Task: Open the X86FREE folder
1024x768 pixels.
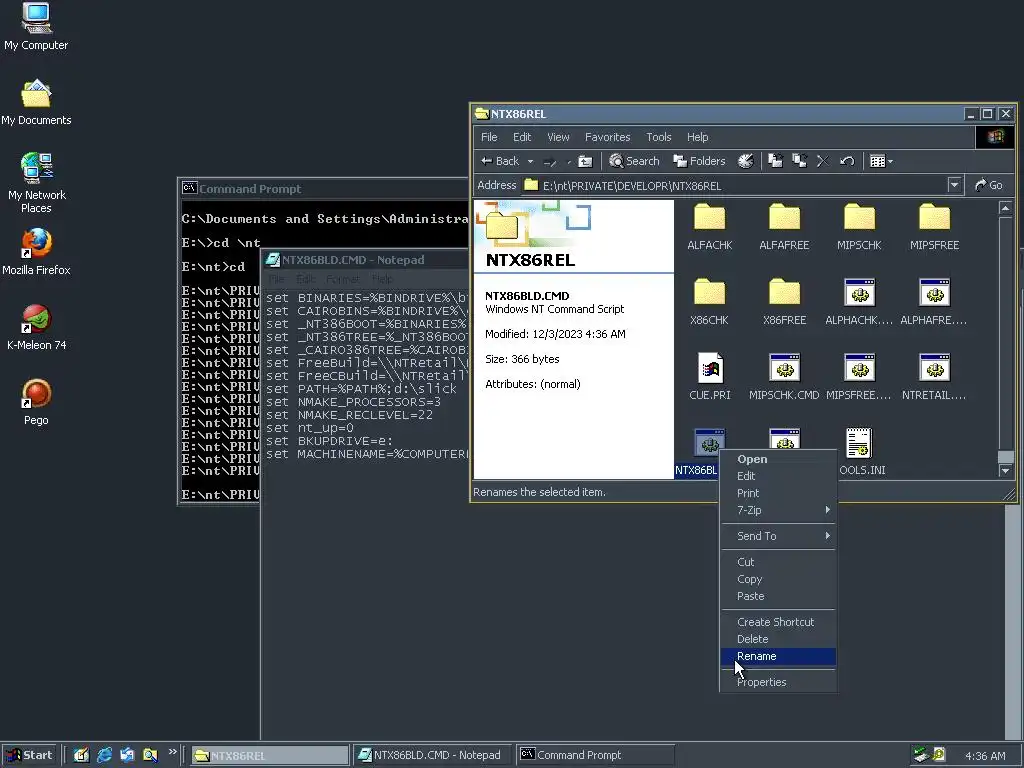Action: (784, 301)
